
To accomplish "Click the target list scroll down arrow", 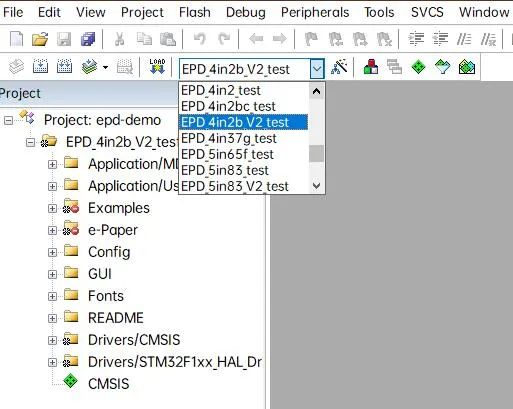I will [x=316, y=186].
